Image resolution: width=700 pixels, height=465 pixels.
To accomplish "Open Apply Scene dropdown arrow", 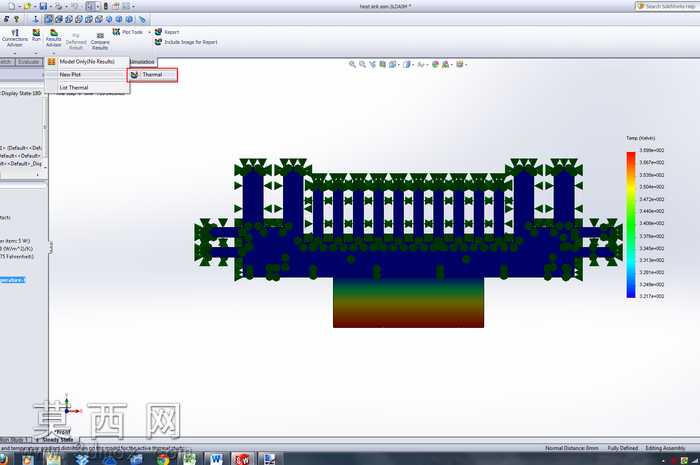I will (451, 65).
